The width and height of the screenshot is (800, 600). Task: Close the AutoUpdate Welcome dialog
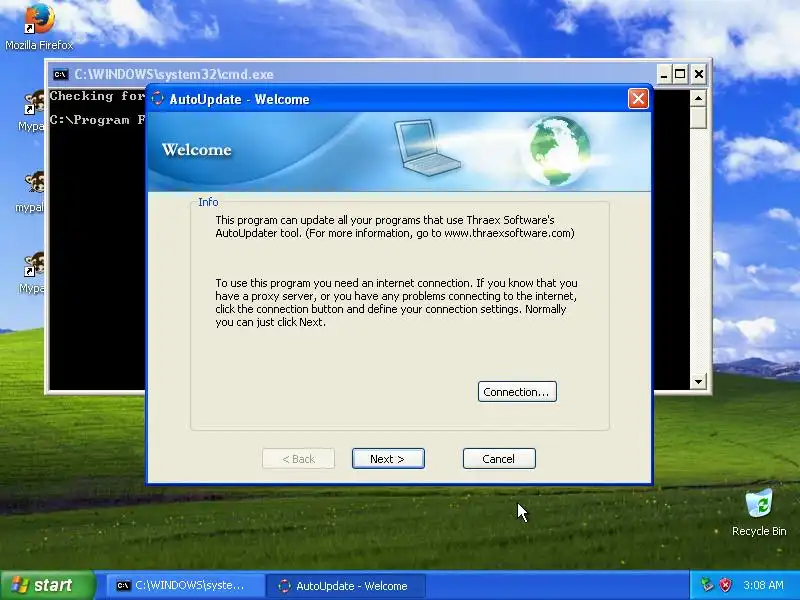tap(638, 98)
